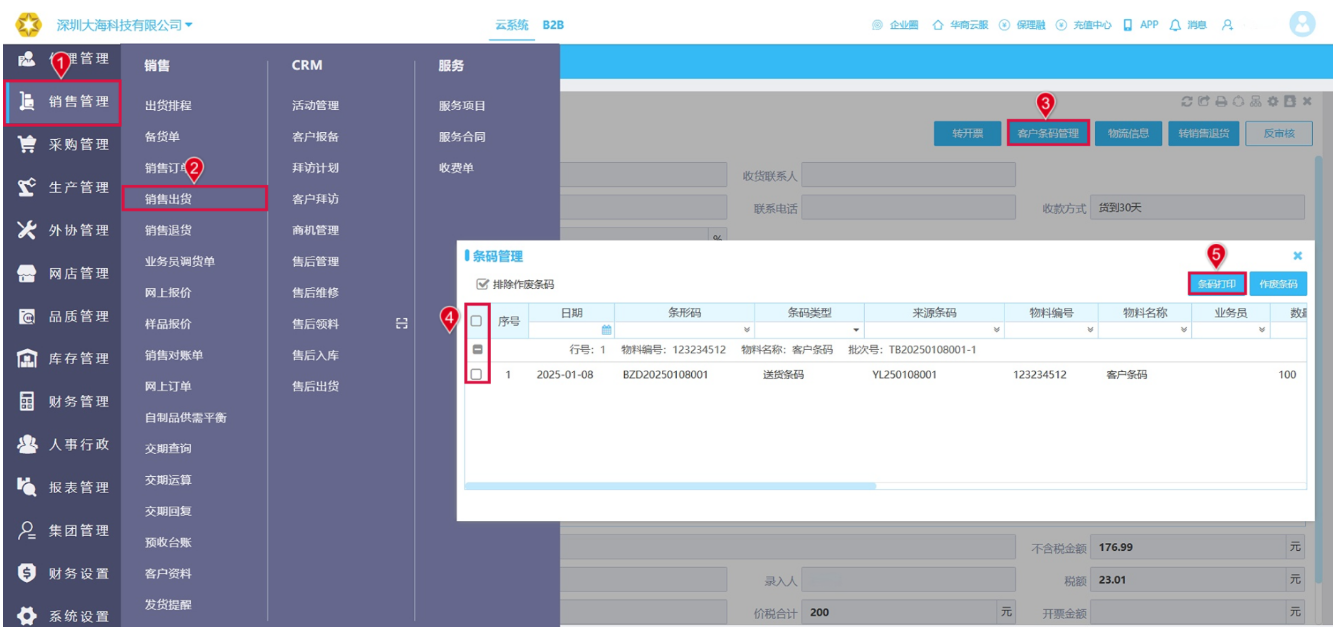Viewport: 1333px width, 633px height.
Task: Click the user avatar icon
Action: point(1302,24)
